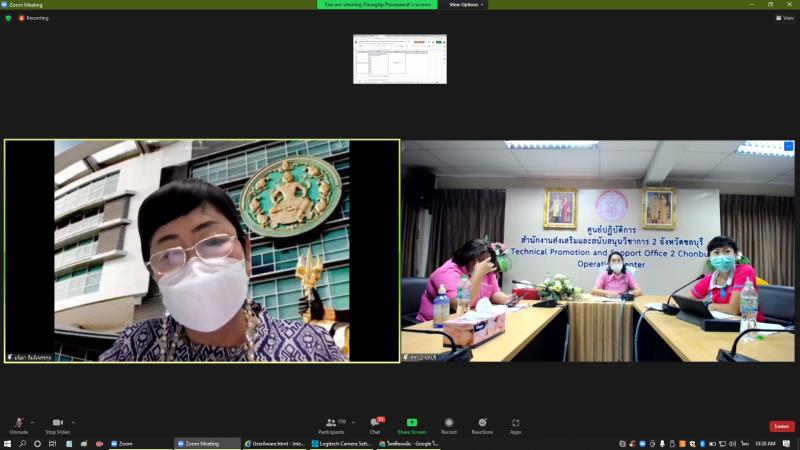Open audio options arrow beside Unmute
Screen dimensions: 800x450
coord(33,422)
